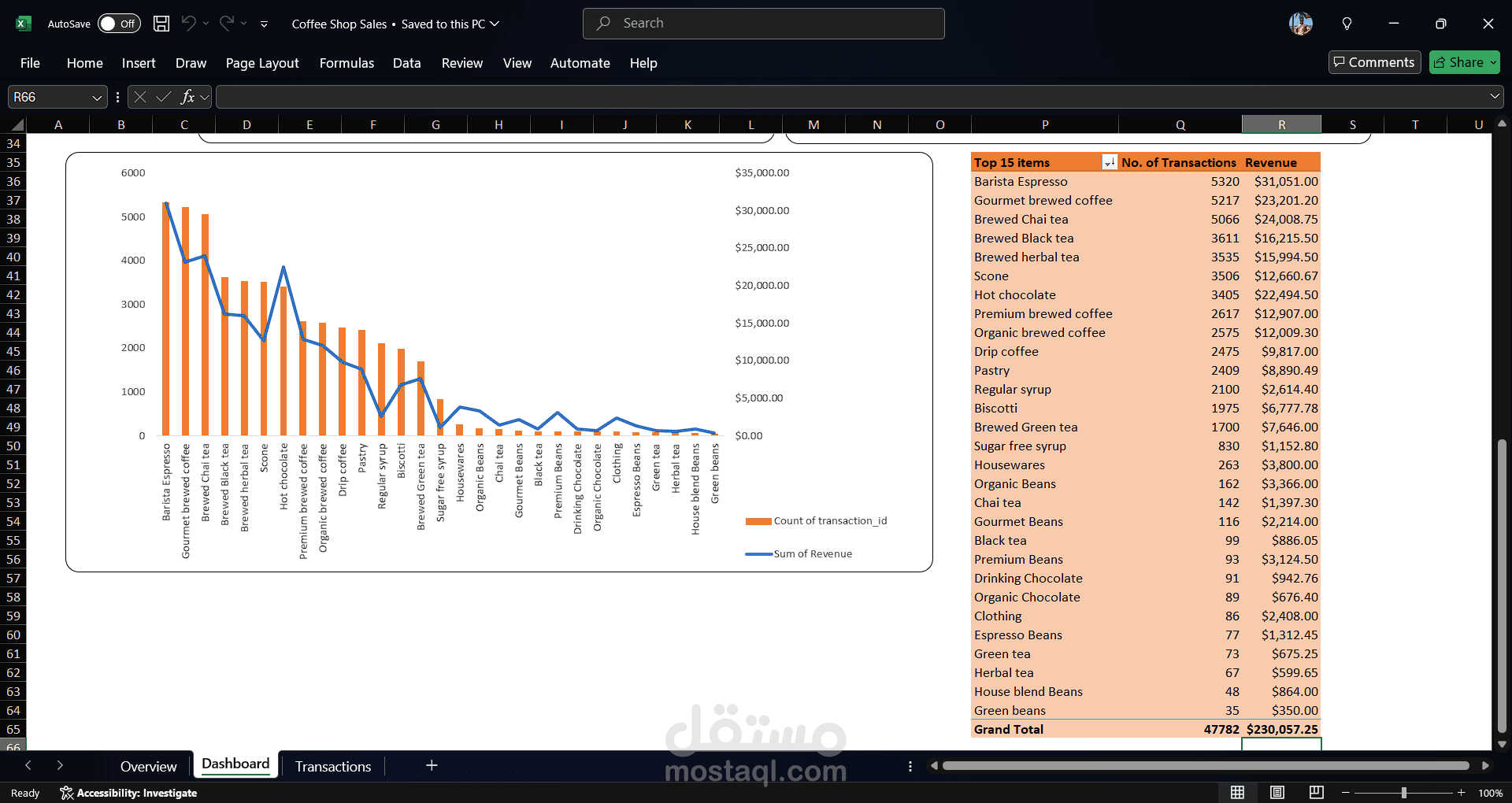Select the Hot chocolate pivot row label
Viewport: 1512px width, 803px height.
[x=1014, y=295]
